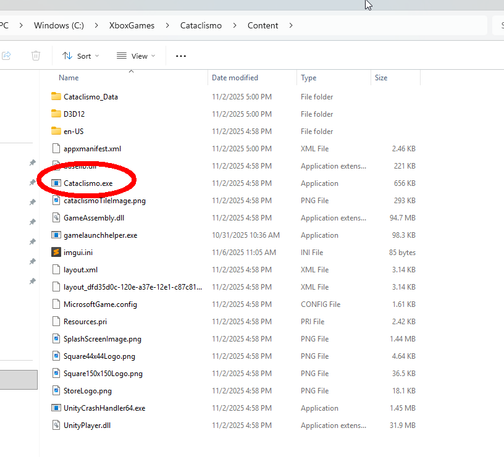Click the Share icon in toolbar
504x457 pixels.
[x=6, y=56]
